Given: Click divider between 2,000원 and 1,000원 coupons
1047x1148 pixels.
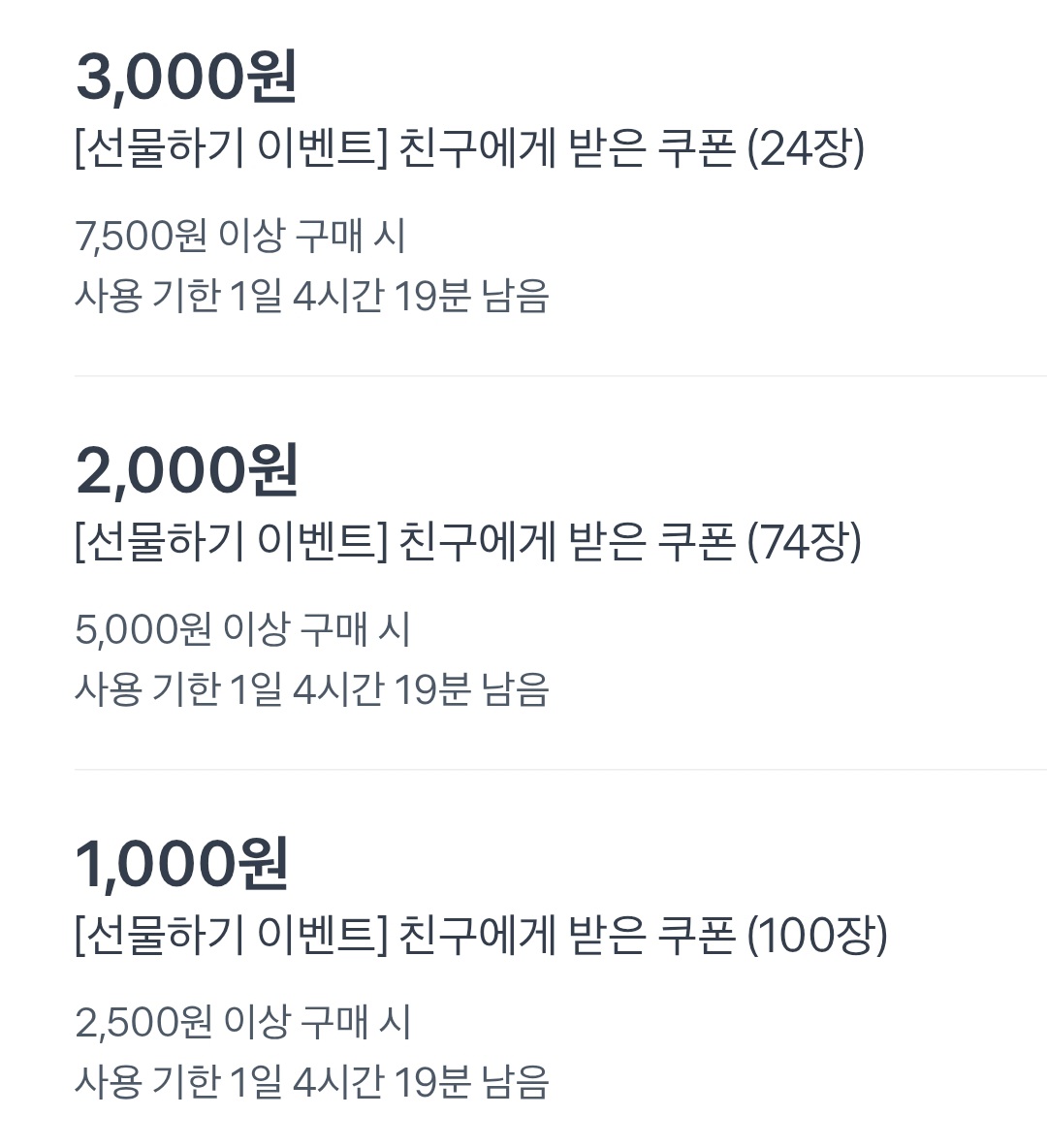Looking at the screenshot, I should (x=560, y=770).
